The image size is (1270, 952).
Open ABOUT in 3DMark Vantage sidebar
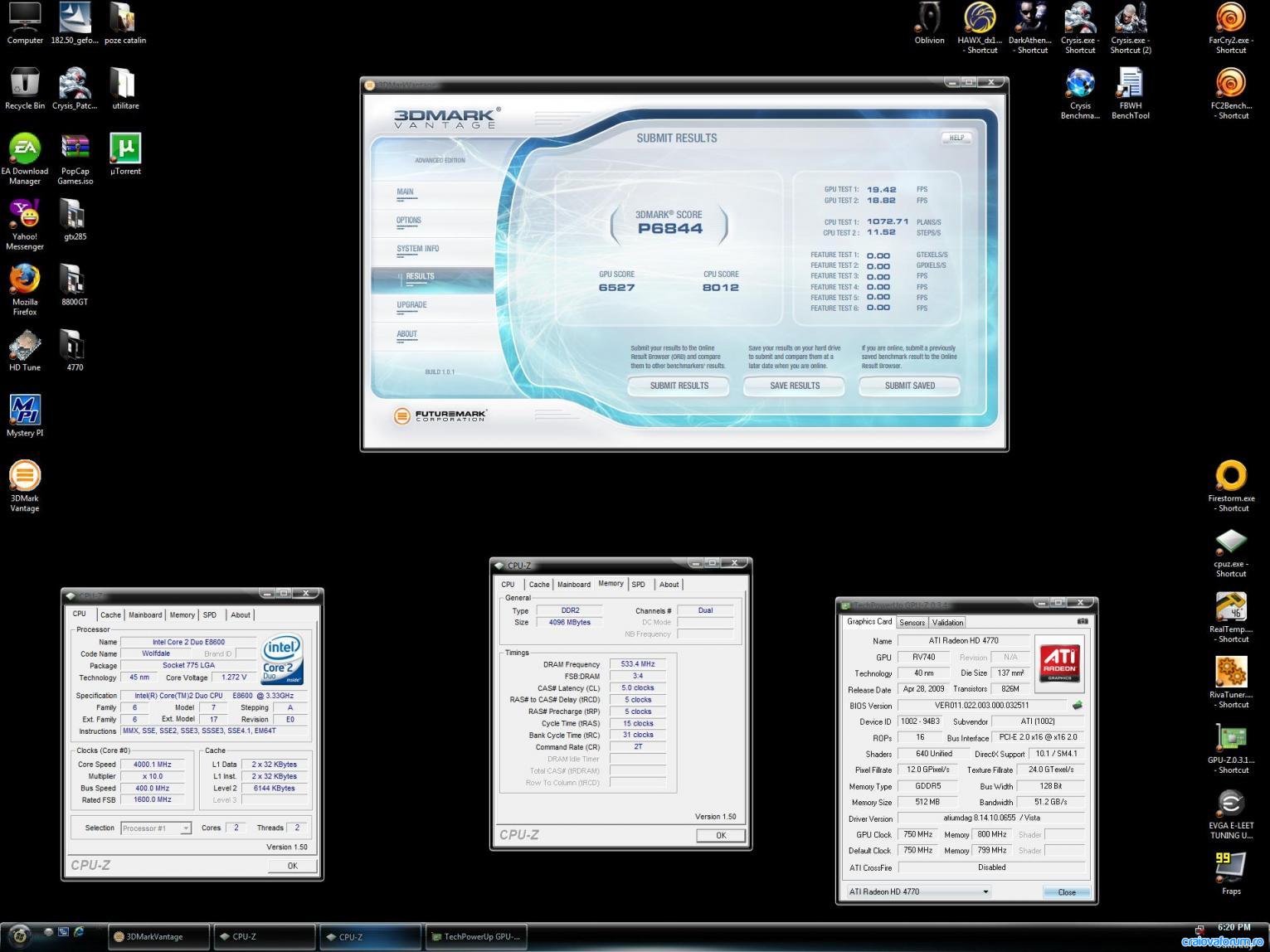point(406,334)
